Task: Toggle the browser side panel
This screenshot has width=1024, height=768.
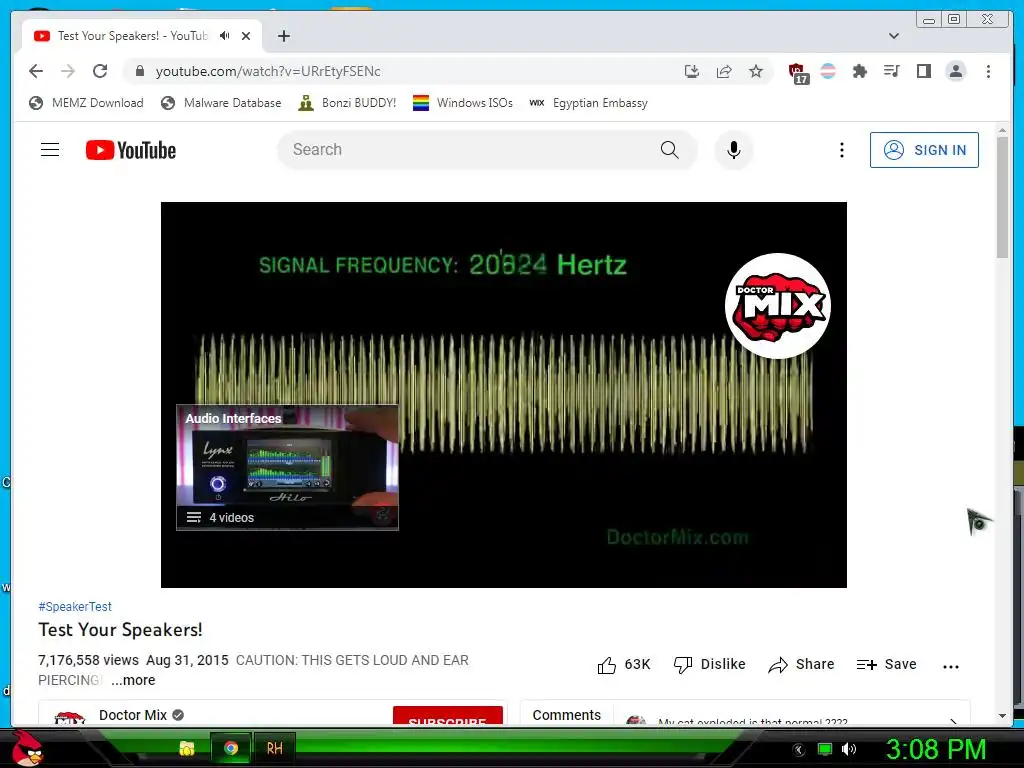Action: (923, 71)
